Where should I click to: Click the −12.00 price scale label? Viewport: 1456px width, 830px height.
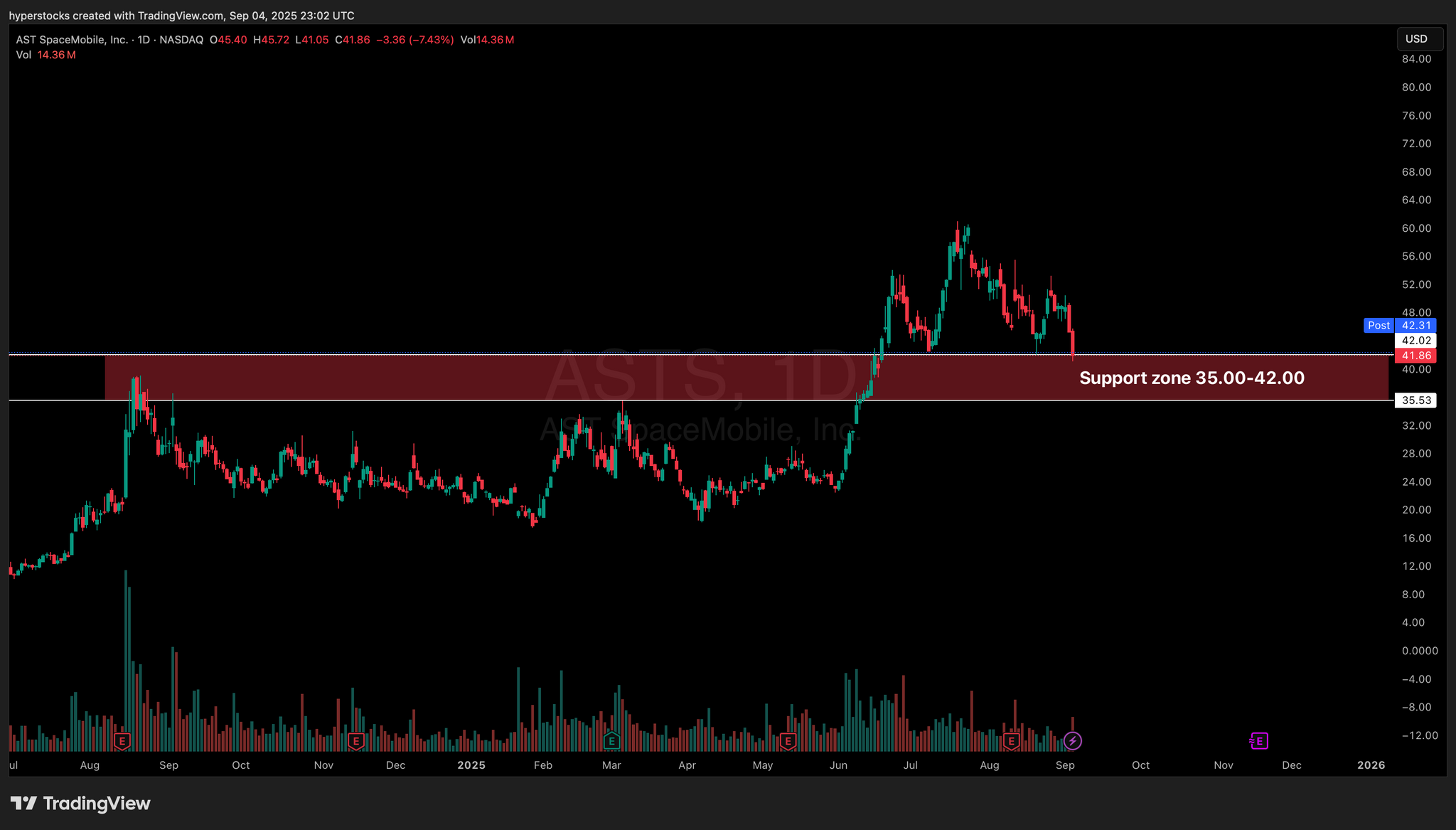click(1419, 735)
